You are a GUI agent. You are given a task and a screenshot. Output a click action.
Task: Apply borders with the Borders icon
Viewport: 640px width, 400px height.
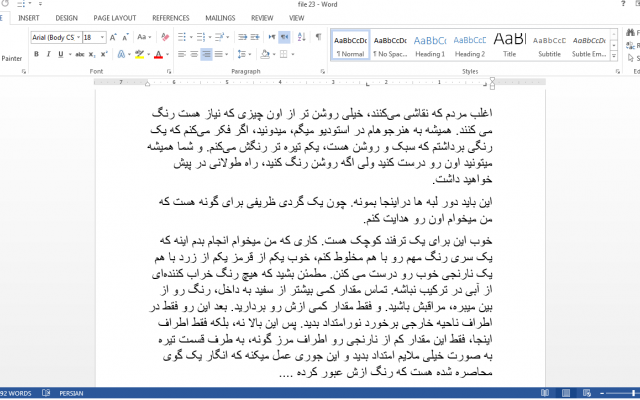[284, 54]
